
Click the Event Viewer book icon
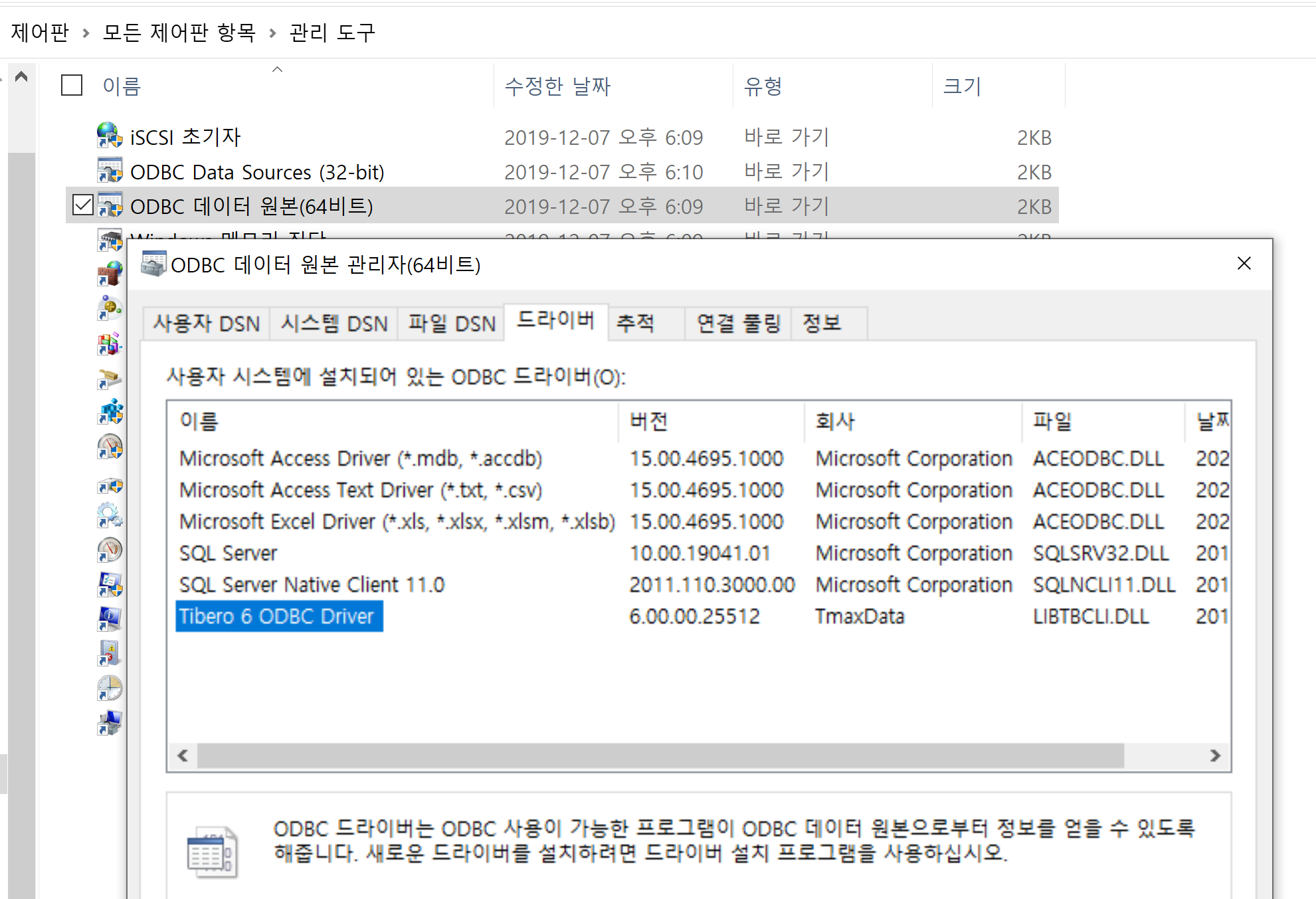(x=110, y=654)
